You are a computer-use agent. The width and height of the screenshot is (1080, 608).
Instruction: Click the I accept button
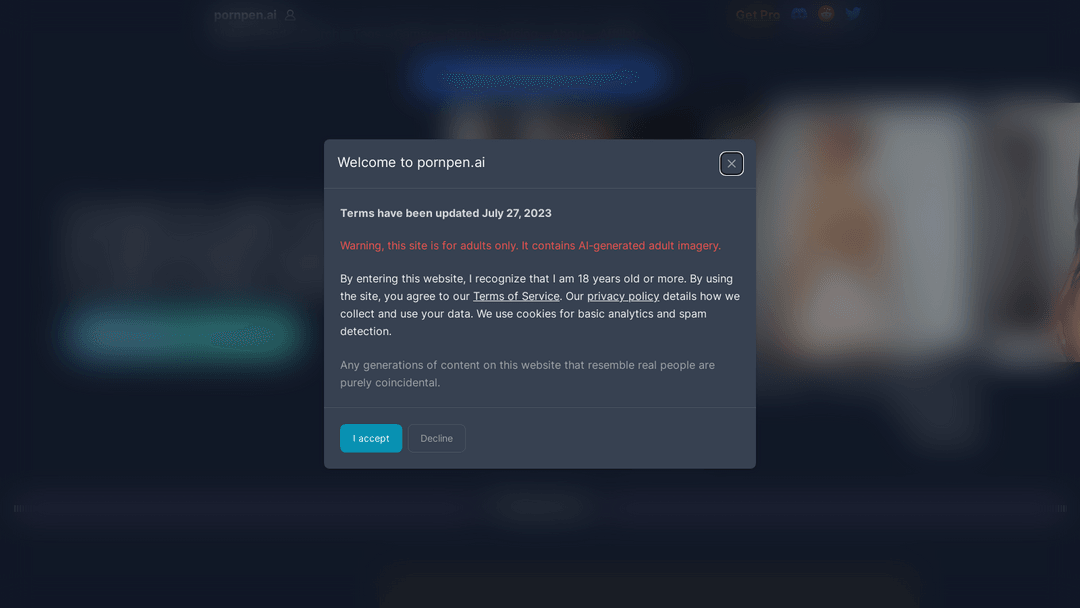371,438
